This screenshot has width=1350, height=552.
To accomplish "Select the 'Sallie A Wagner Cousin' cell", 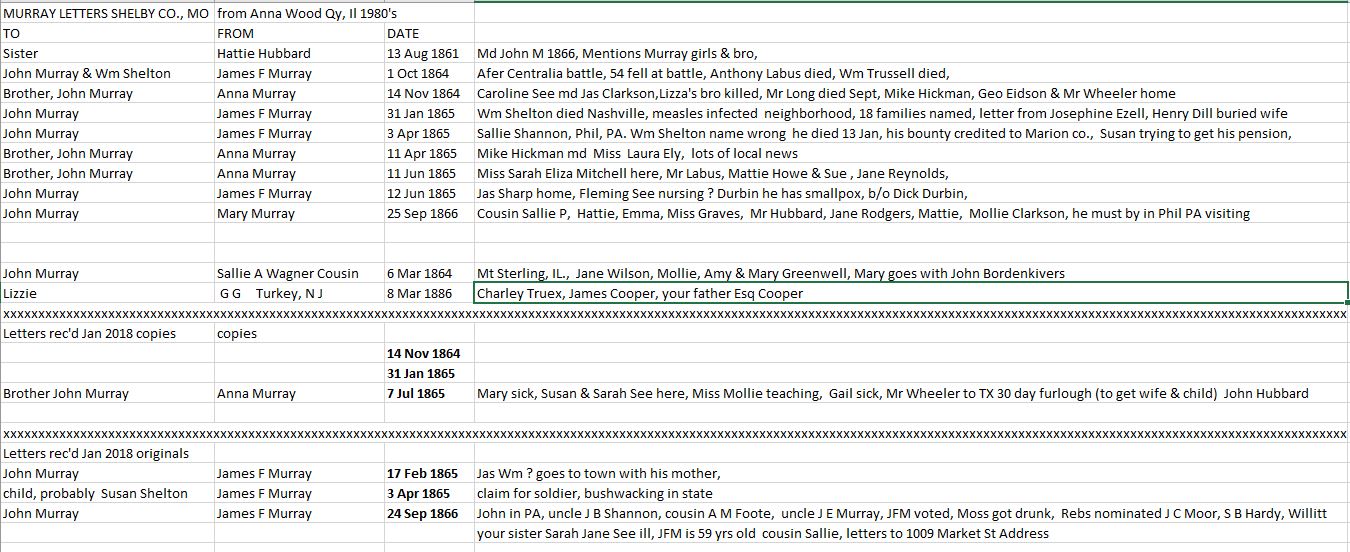I will [x=298, y=274].
